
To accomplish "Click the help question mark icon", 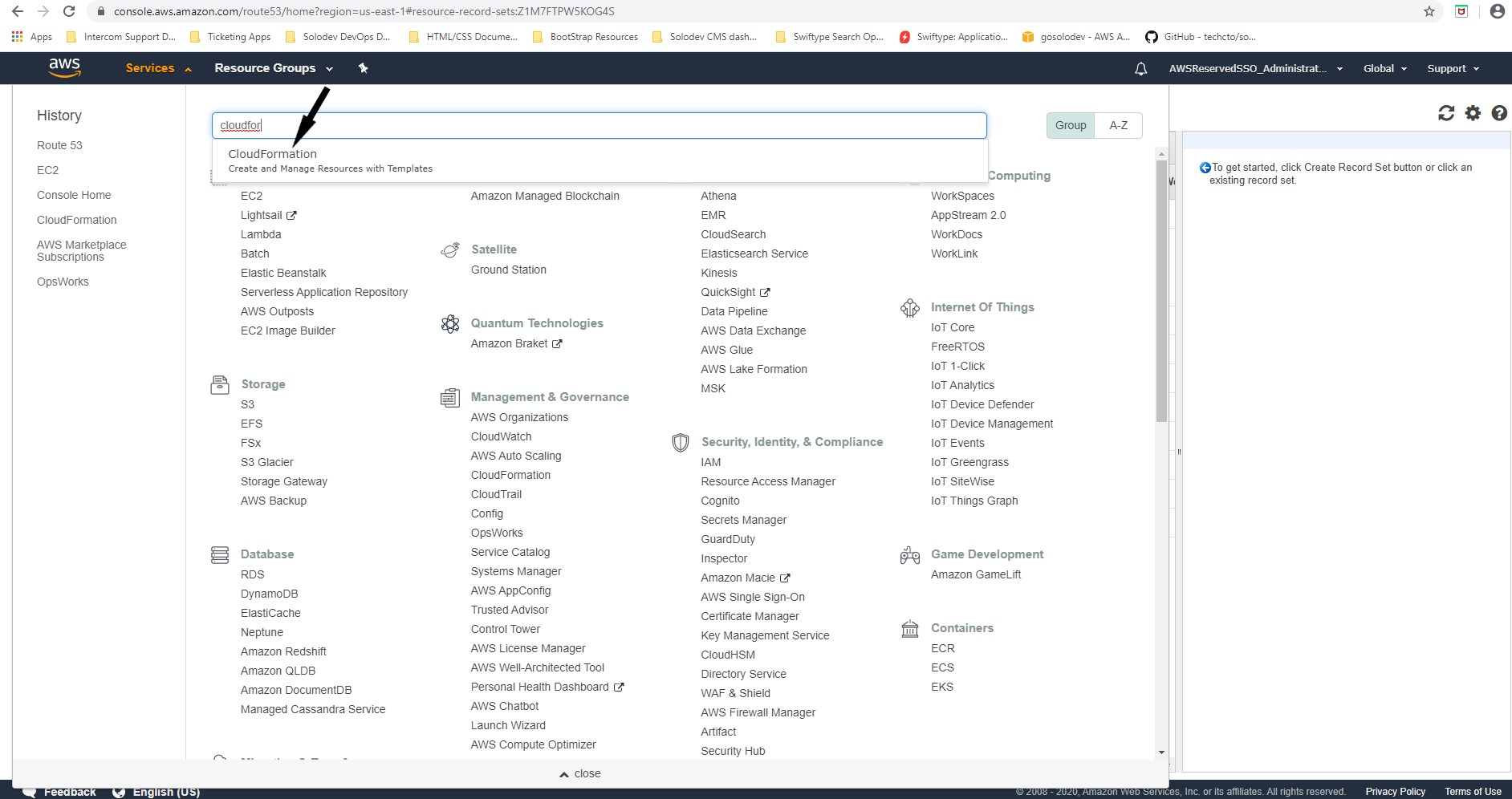I will 1499,113.
